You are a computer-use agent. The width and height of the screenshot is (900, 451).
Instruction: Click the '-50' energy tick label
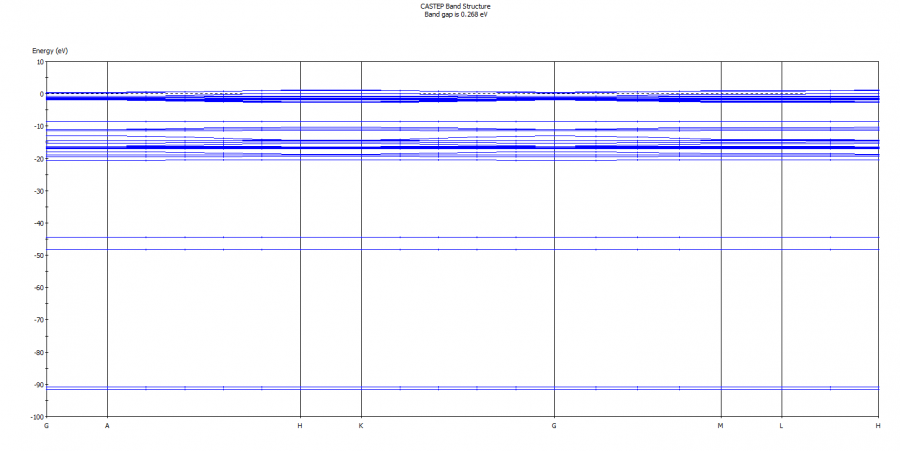tap(38, 255)
